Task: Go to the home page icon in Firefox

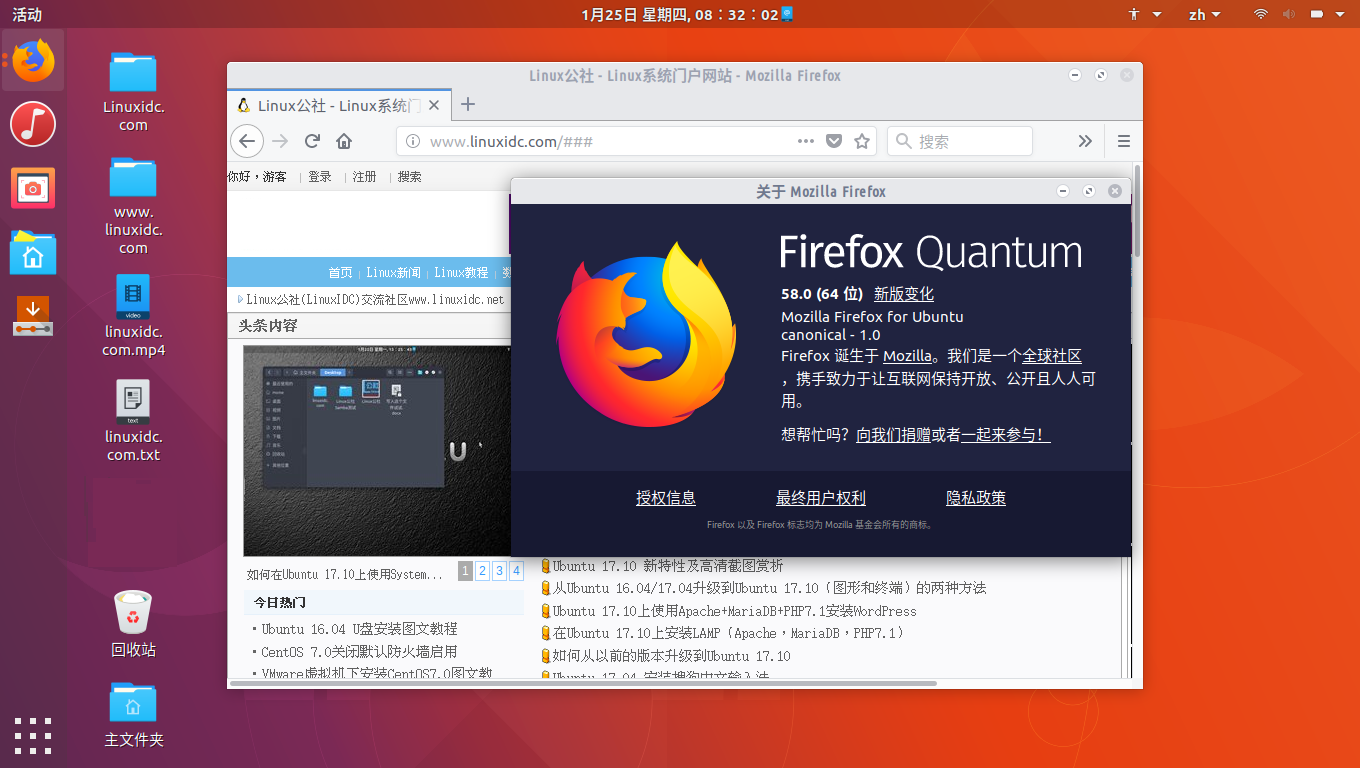Action: pyautogui.click(x=344, y=141)
